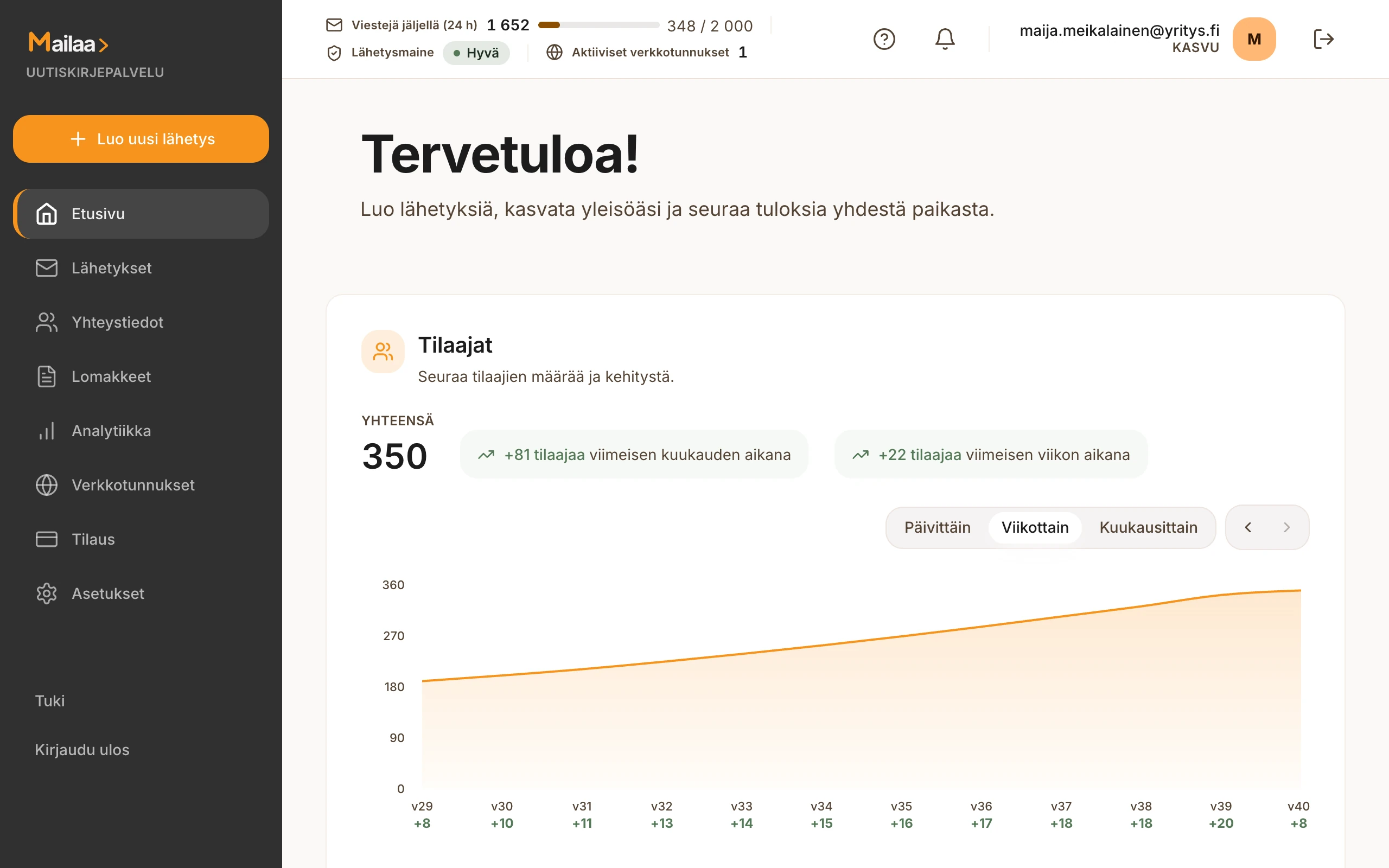Screen dimensions: 1389x868
Task: Click the home icon for Etusivu
Action: pos(47,214)
